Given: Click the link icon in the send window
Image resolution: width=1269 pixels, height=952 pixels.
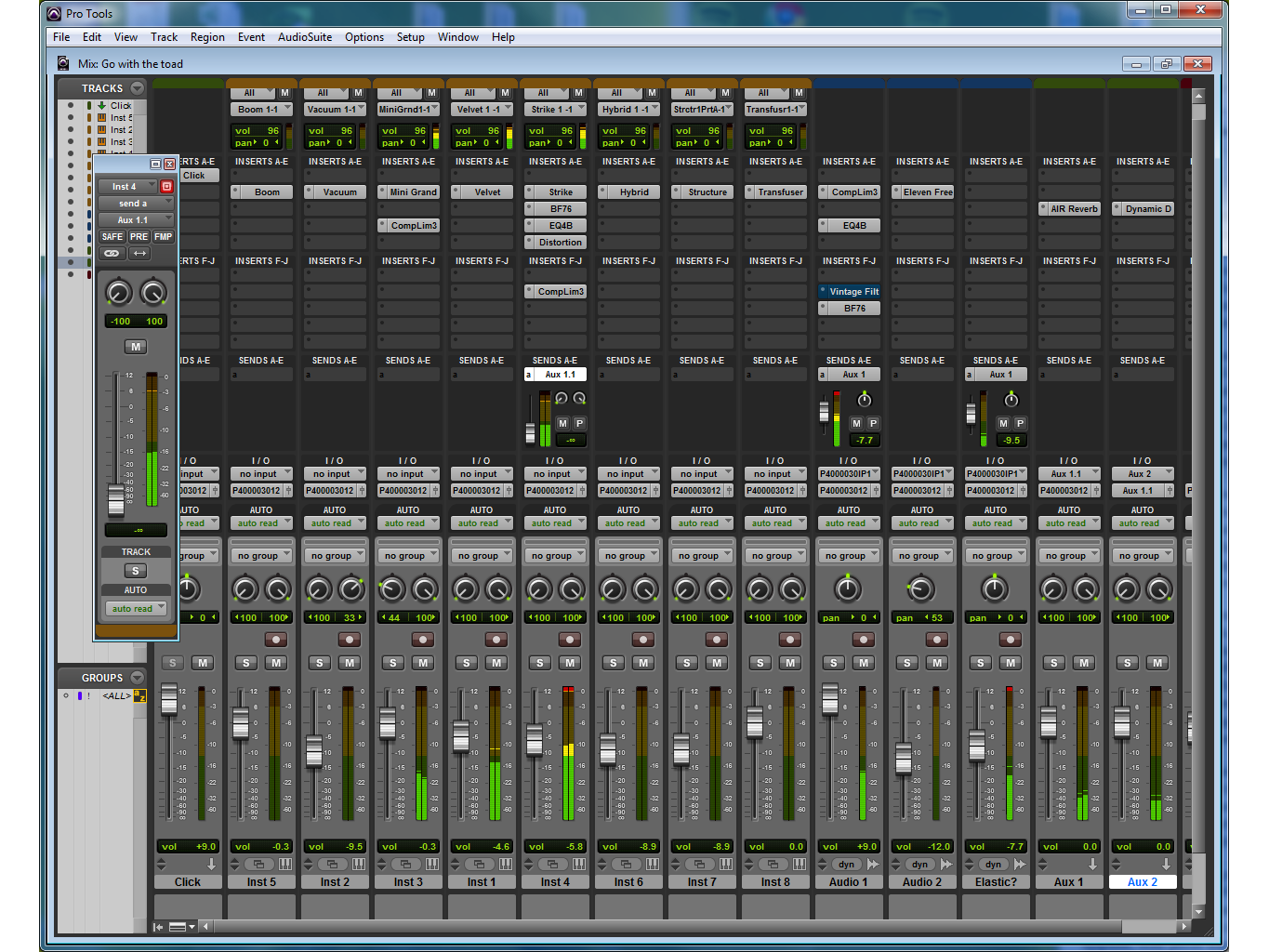Looking at the screenshot, I should 112,254.
